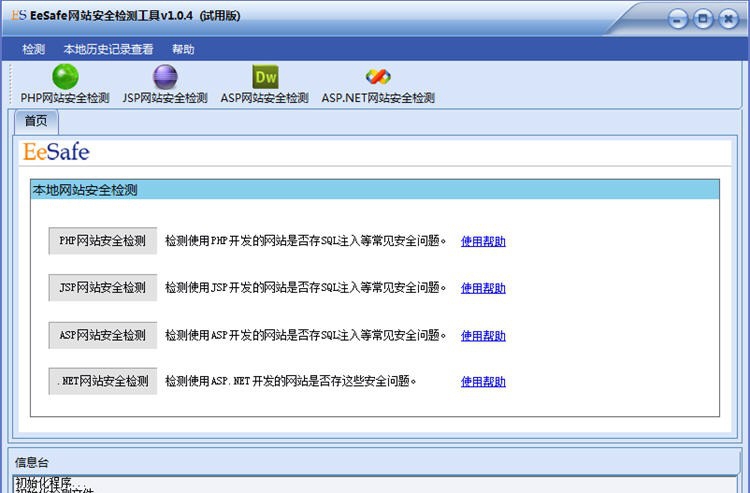Click the PHP网站安全检测 toolbar label
The width and height of the screenshot is (750, 493).
tap(65, 98)
